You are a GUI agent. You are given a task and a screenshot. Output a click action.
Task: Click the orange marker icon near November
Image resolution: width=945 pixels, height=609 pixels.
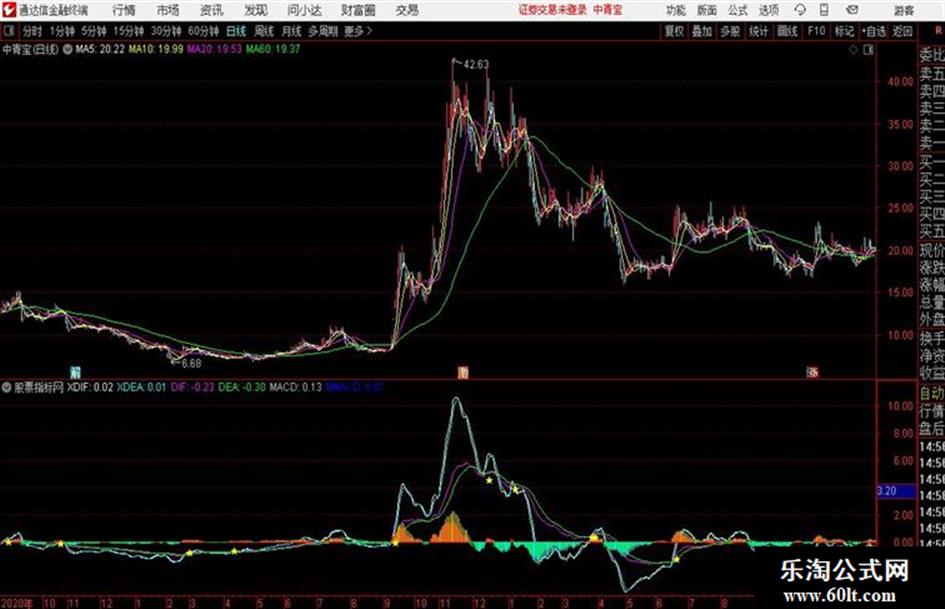pyautogui.click(x=463, y=372)
